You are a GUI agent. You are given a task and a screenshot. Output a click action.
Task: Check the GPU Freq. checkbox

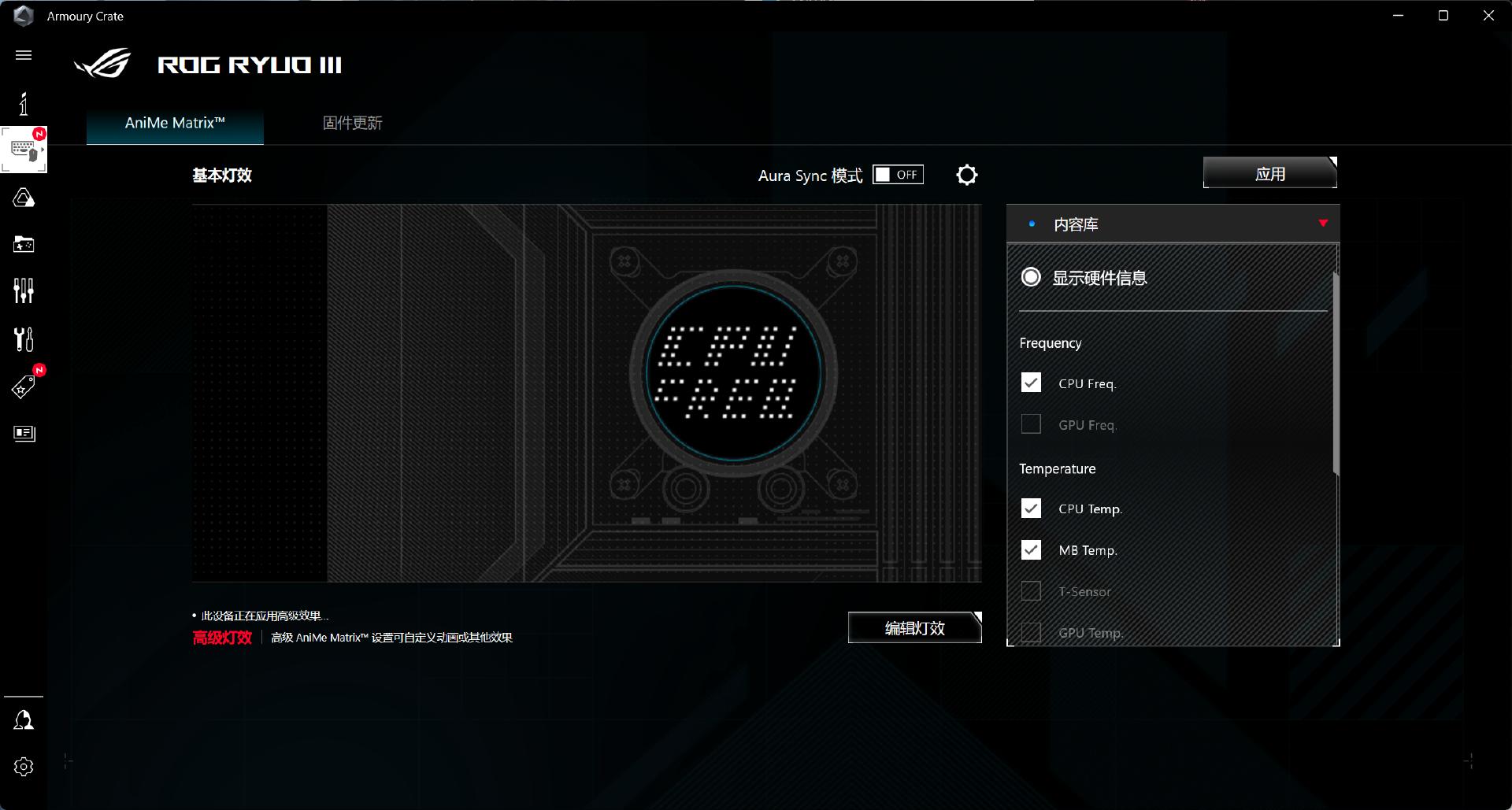[1031, 424]
